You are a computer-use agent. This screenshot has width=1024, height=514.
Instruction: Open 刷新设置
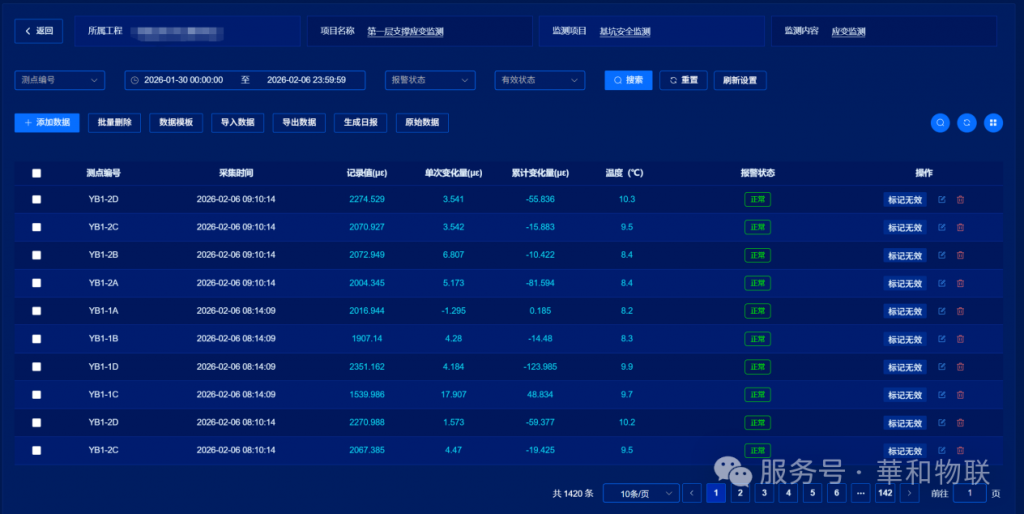740,80
